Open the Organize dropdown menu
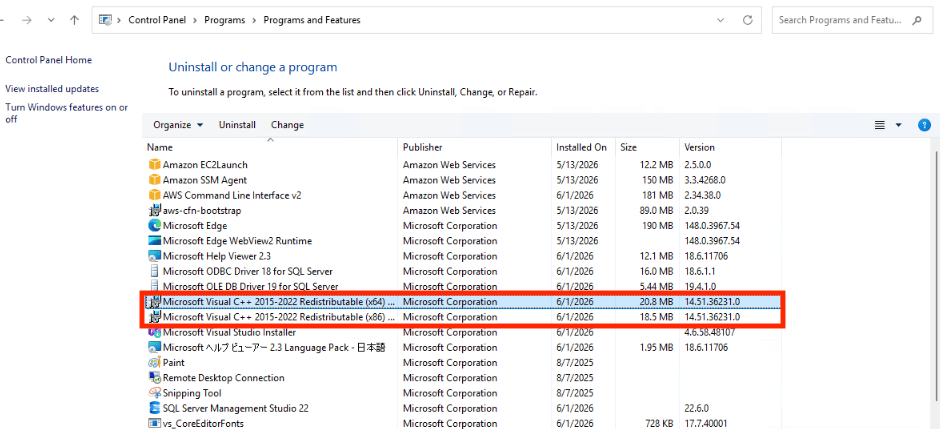The height and width of the screenshot is (429, 940). pyautogui.click(x=178, y=125)
